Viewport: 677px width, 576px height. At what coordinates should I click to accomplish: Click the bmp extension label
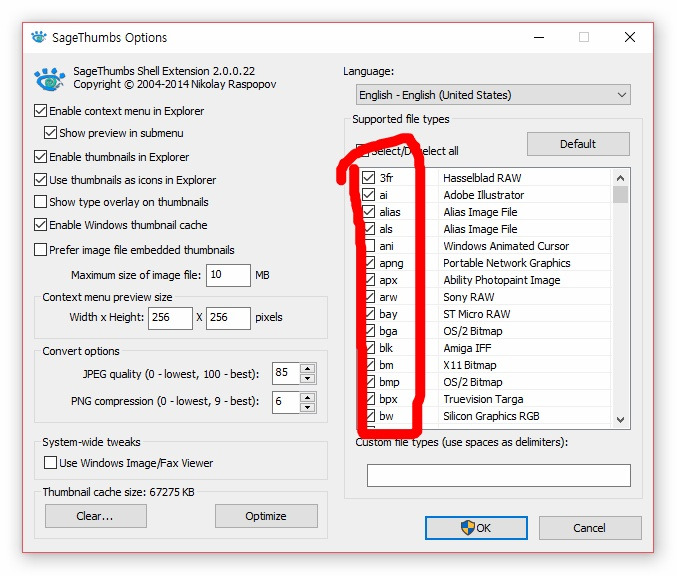[x=389, y=383]
